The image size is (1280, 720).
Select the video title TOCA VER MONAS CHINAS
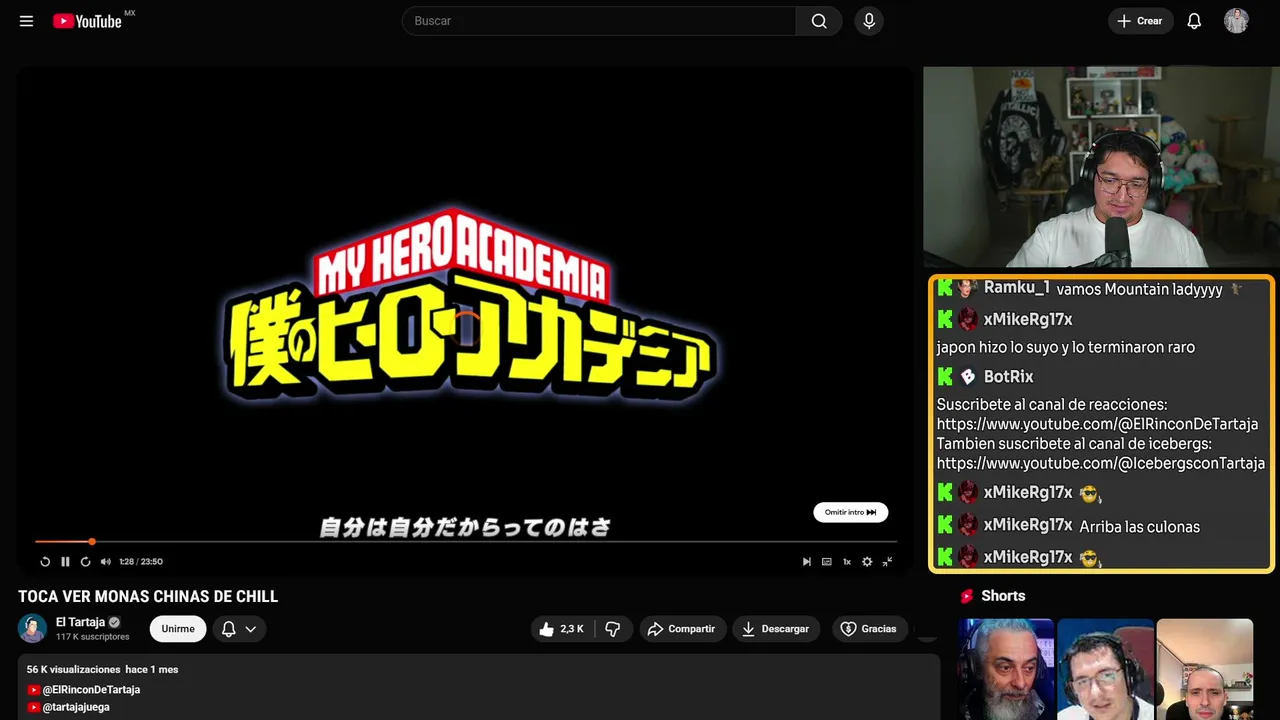pyautogui.click(x=148, y=597)
